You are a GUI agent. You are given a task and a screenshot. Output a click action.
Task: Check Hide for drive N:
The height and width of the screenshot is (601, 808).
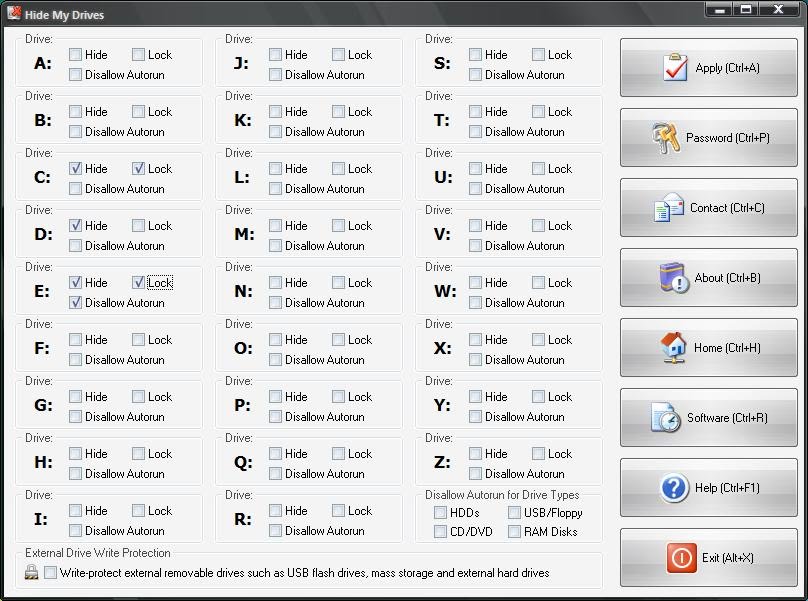click(x=275, y=282)
